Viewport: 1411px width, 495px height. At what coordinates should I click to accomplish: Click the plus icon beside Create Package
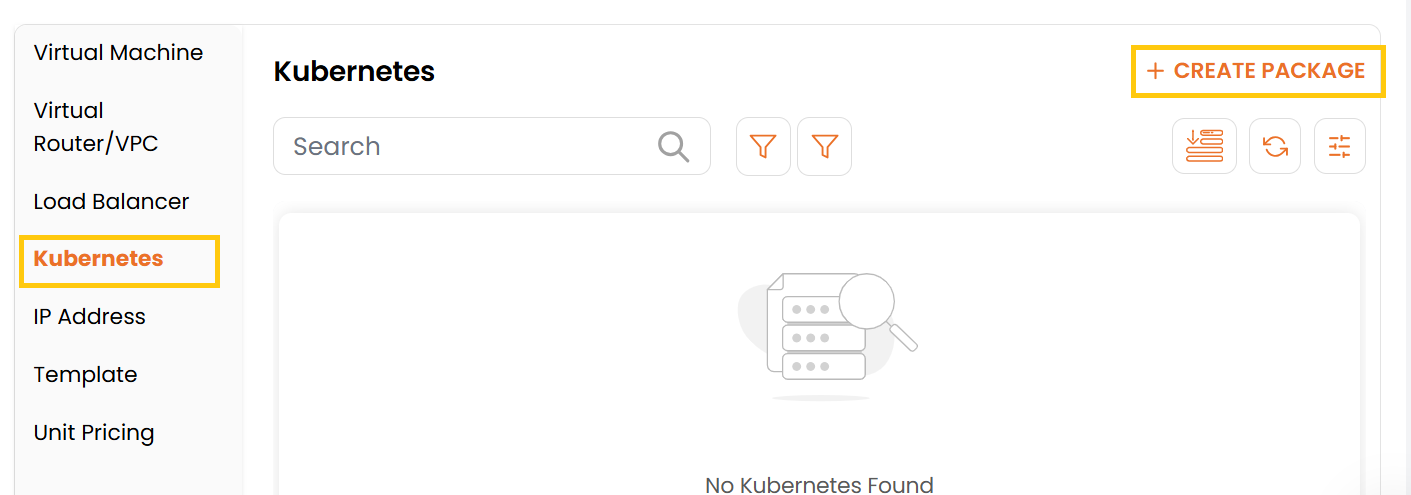[x=1155, y=71]
